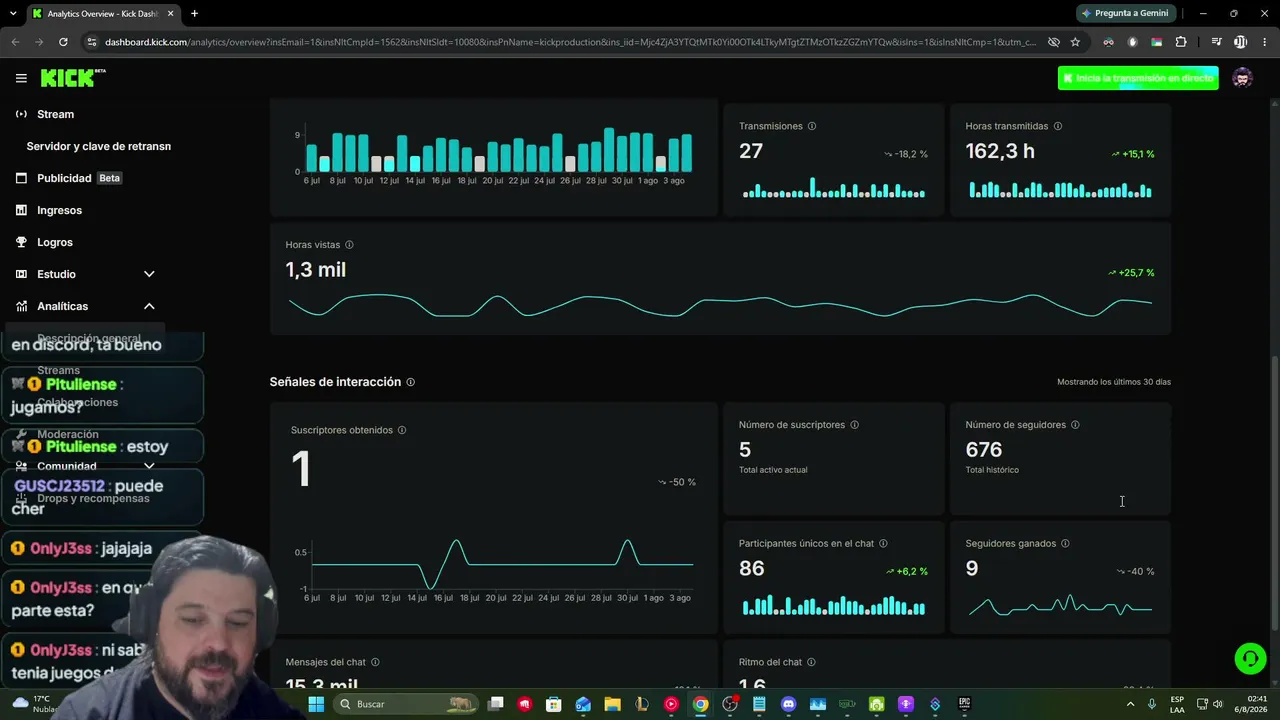Show info about Horas transmitidas
The width and height of the screenshot is (1280, 720).
tap(1058, 126)
